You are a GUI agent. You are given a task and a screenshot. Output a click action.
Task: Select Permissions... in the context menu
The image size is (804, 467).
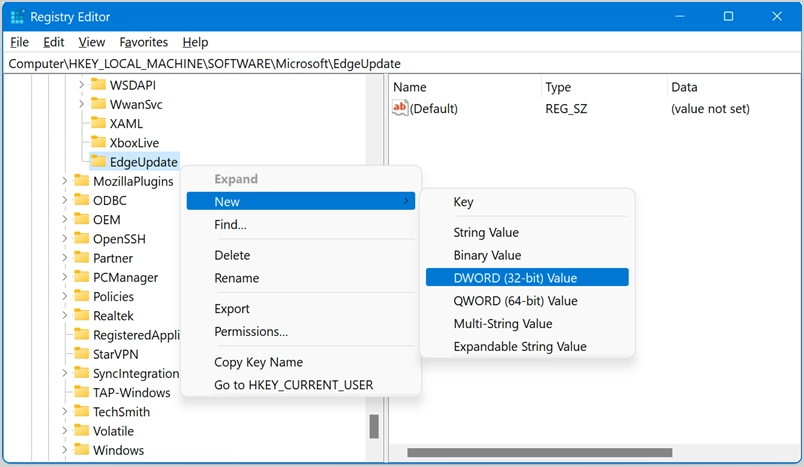[x=251, y=331]
